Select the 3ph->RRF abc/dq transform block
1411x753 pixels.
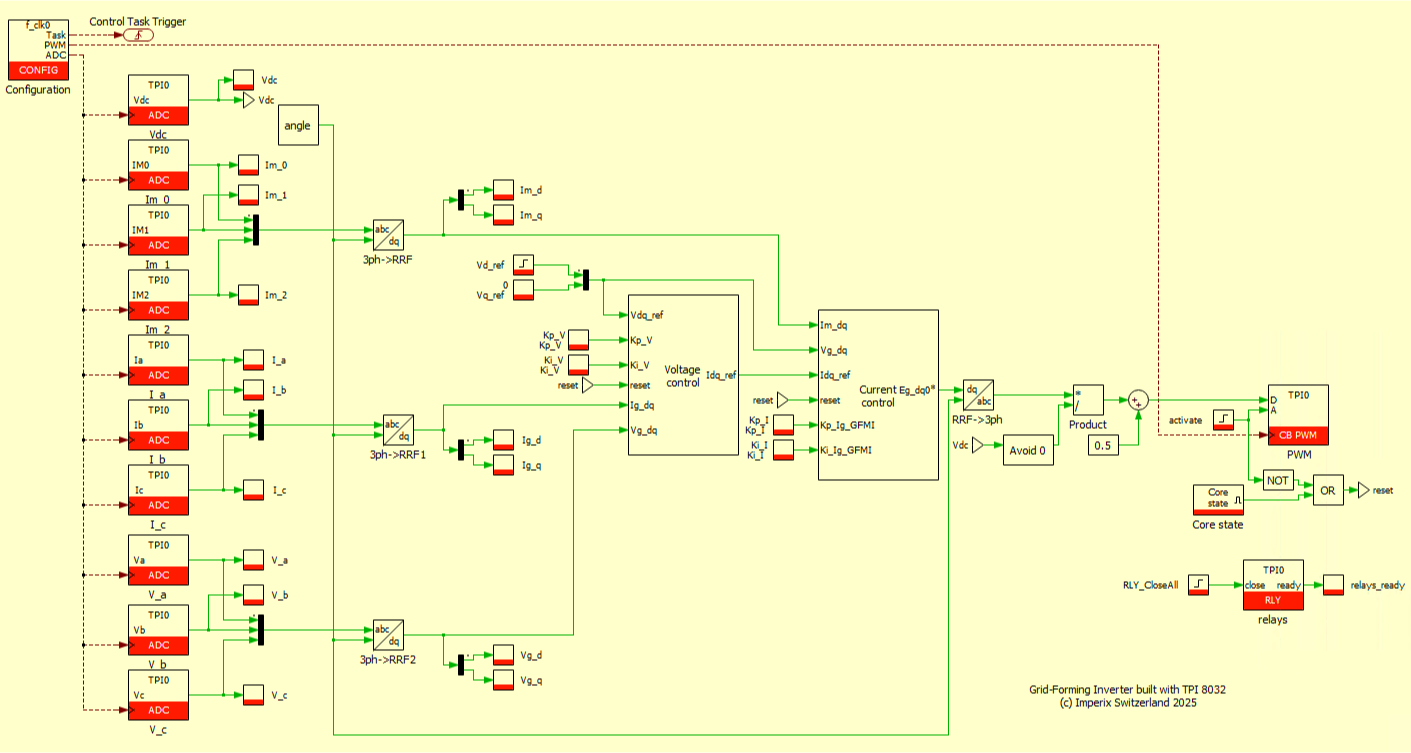(388, 236)
